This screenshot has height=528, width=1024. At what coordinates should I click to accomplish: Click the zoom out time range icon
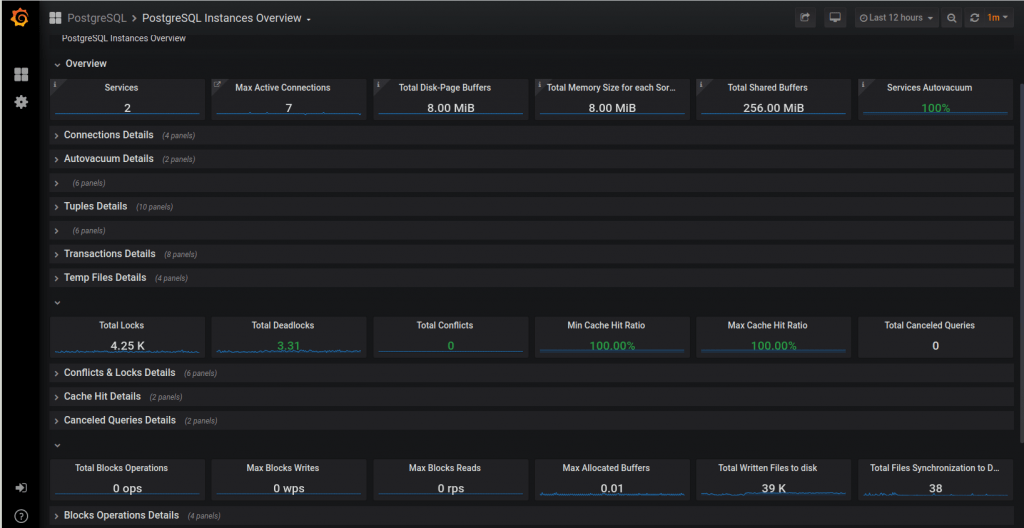952,18
